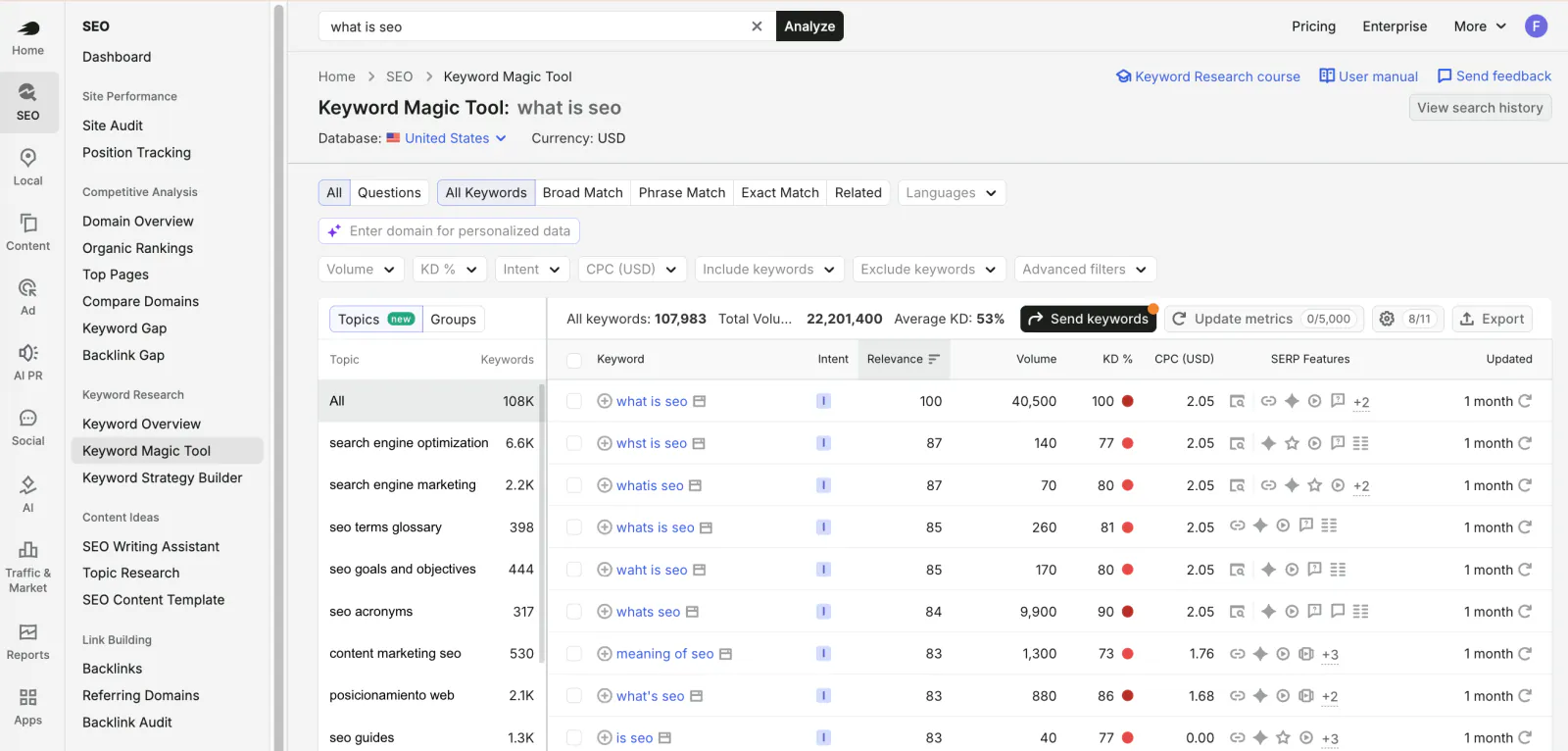Click Send keywords button
Viewport: 1568px width, 751px height.
1088,319
